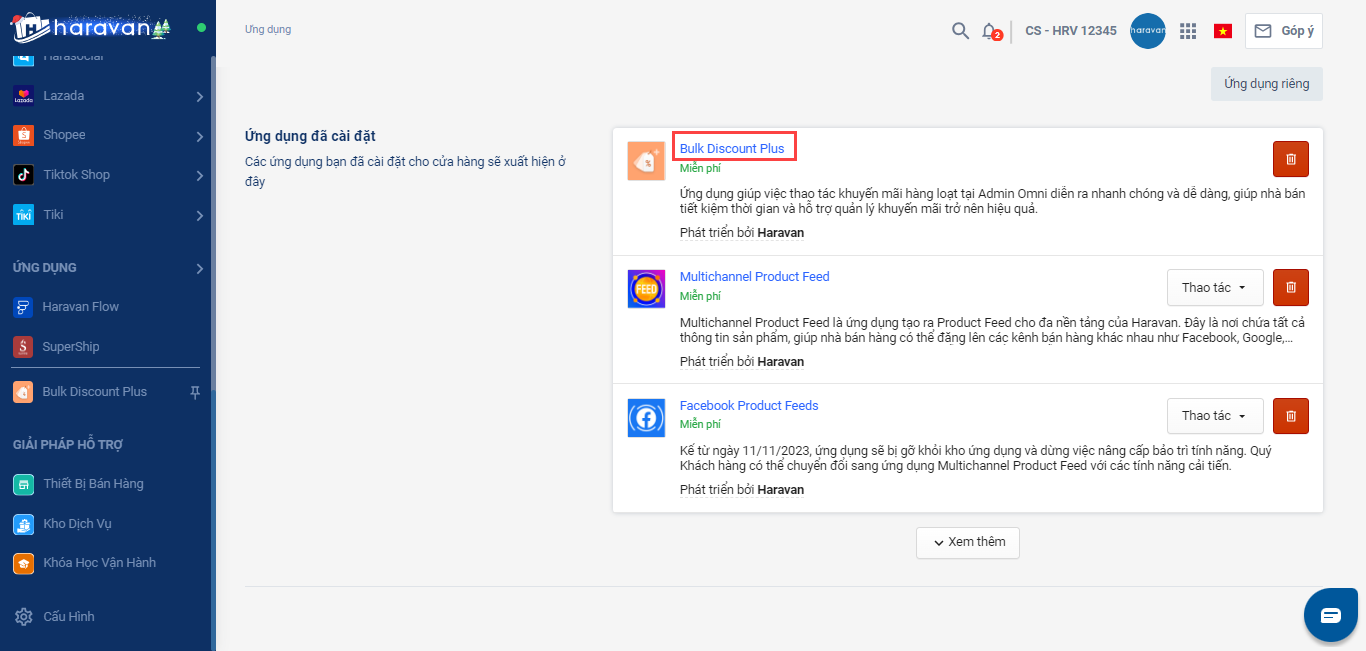The height and width of the screenshot is (651, 1366).
Task: Click the Multichannel Product Feed app thumbnail
Action: click(646, 289)
